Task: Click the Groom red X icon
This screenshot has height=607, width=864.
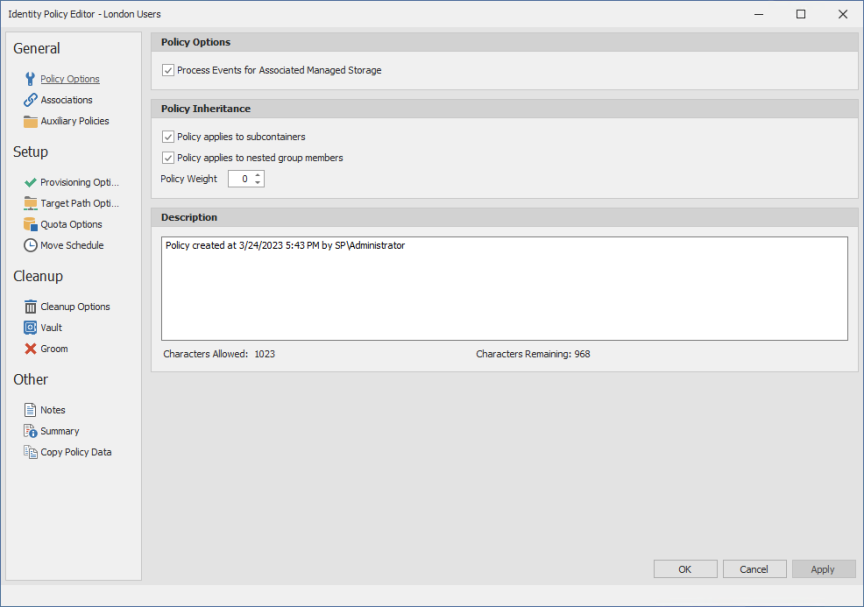Action: coord(30,349)
